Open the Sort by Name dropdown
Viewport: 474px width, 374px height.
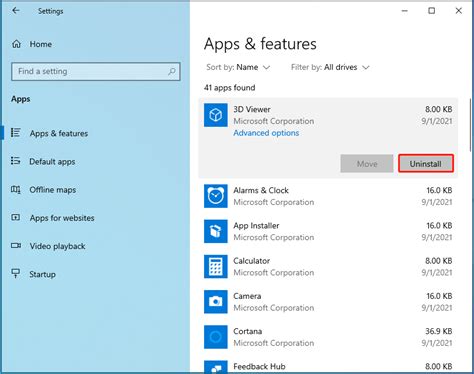click(x=238, y=67)
